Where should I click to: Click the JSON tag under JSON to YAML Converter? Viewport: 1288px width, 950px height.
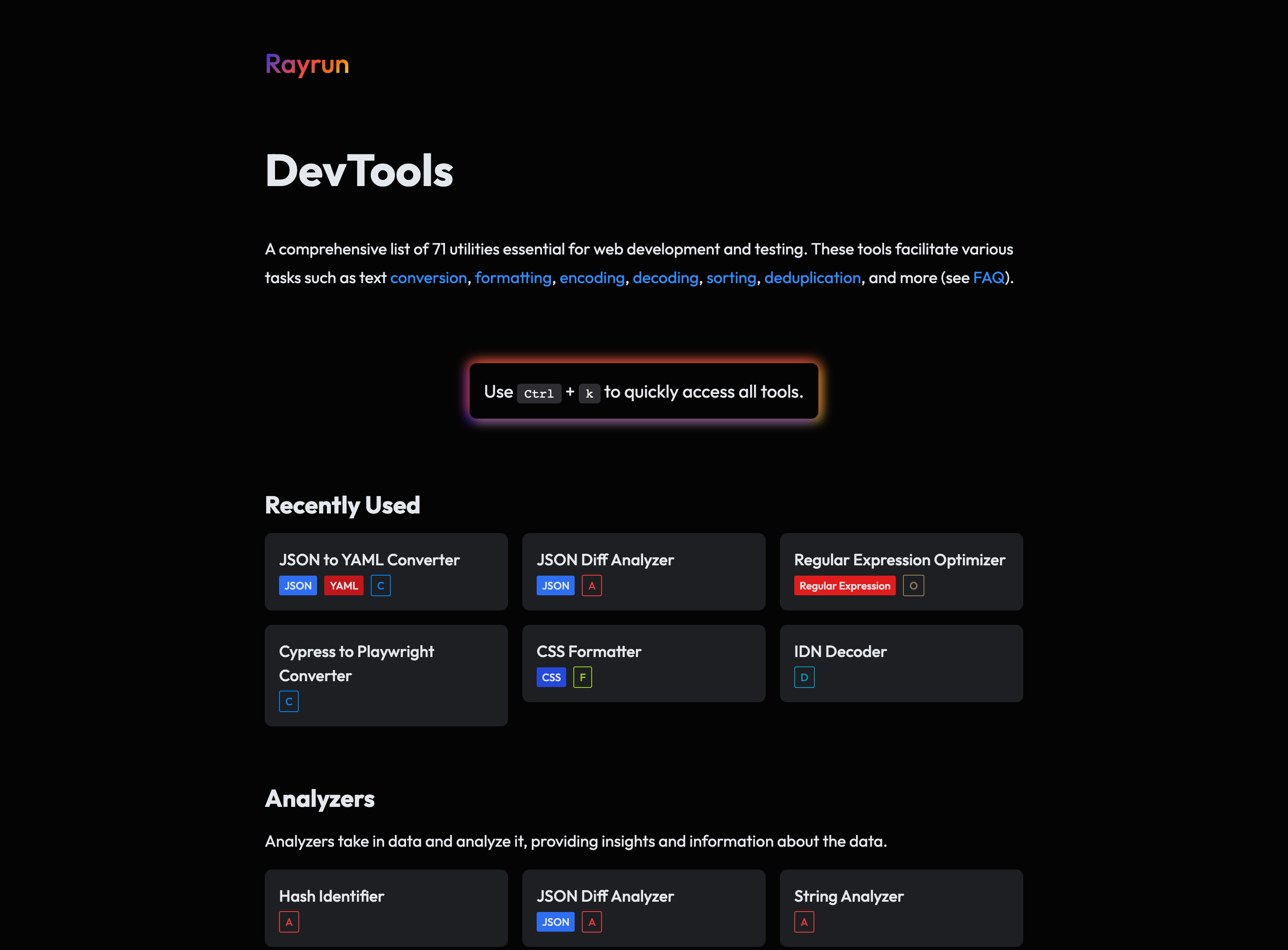click(298, 585)
